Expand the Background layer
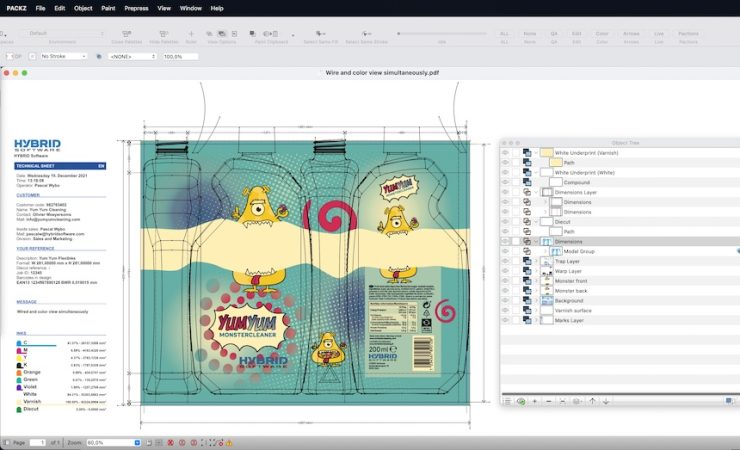 tap(536, 300)
